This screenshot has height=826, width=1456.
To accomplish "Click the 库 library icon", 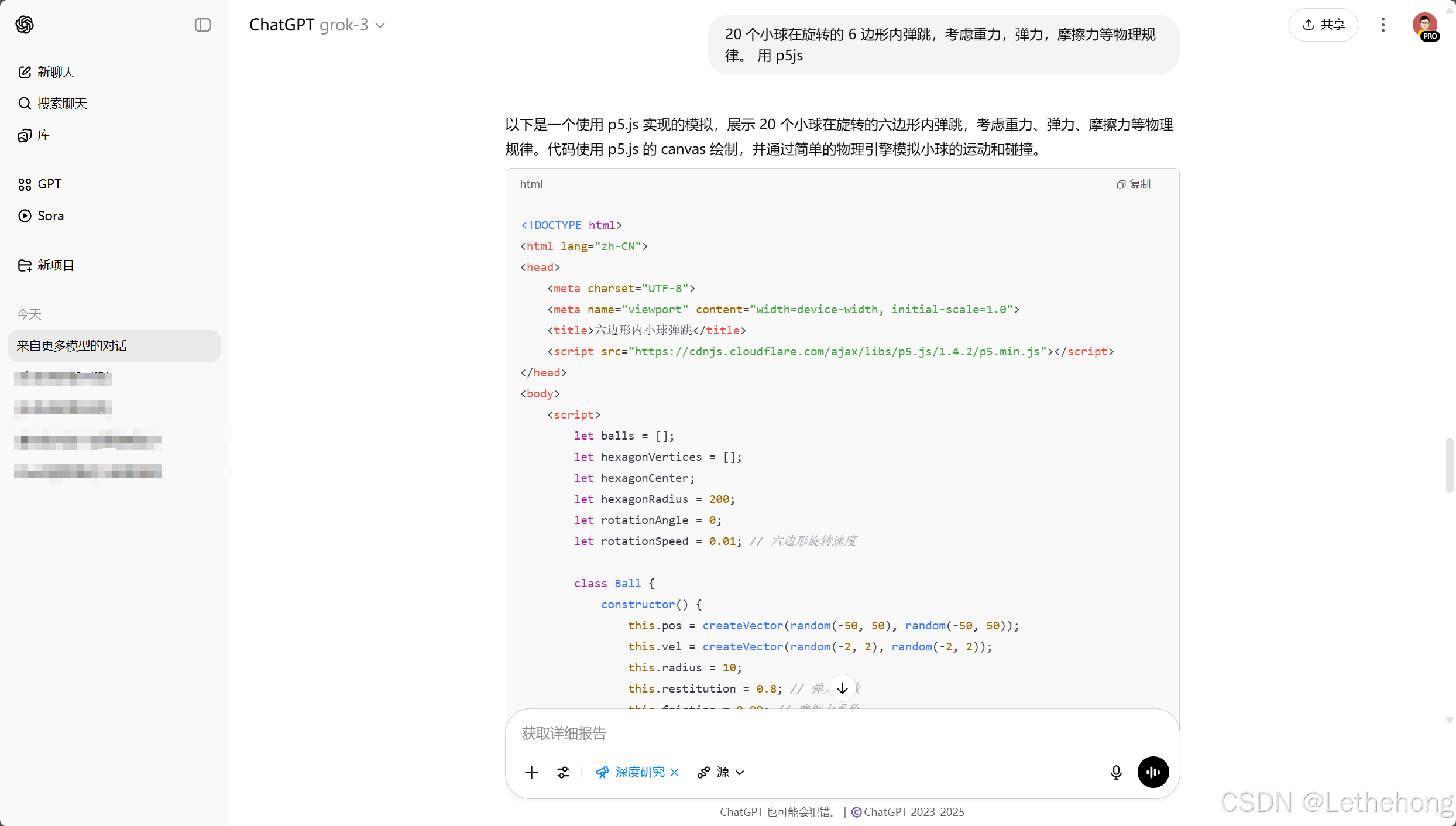I will pos(25,135).
